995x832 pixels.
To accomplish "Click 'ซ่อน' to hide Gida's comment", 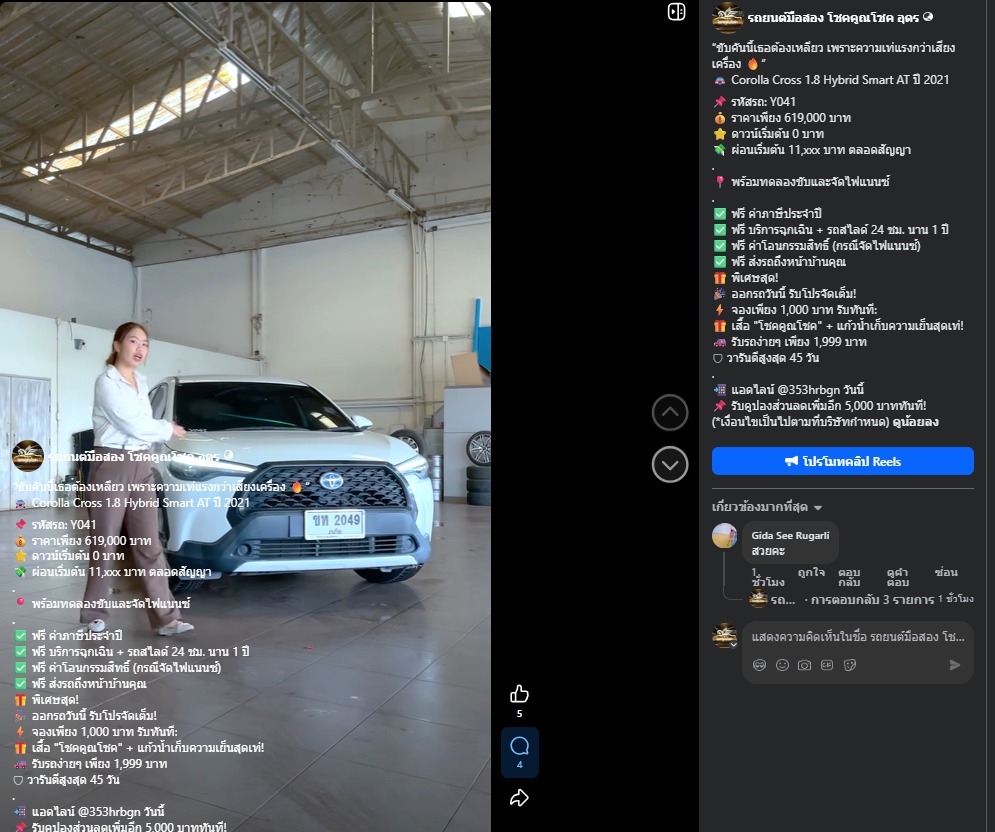I will 946,572.
